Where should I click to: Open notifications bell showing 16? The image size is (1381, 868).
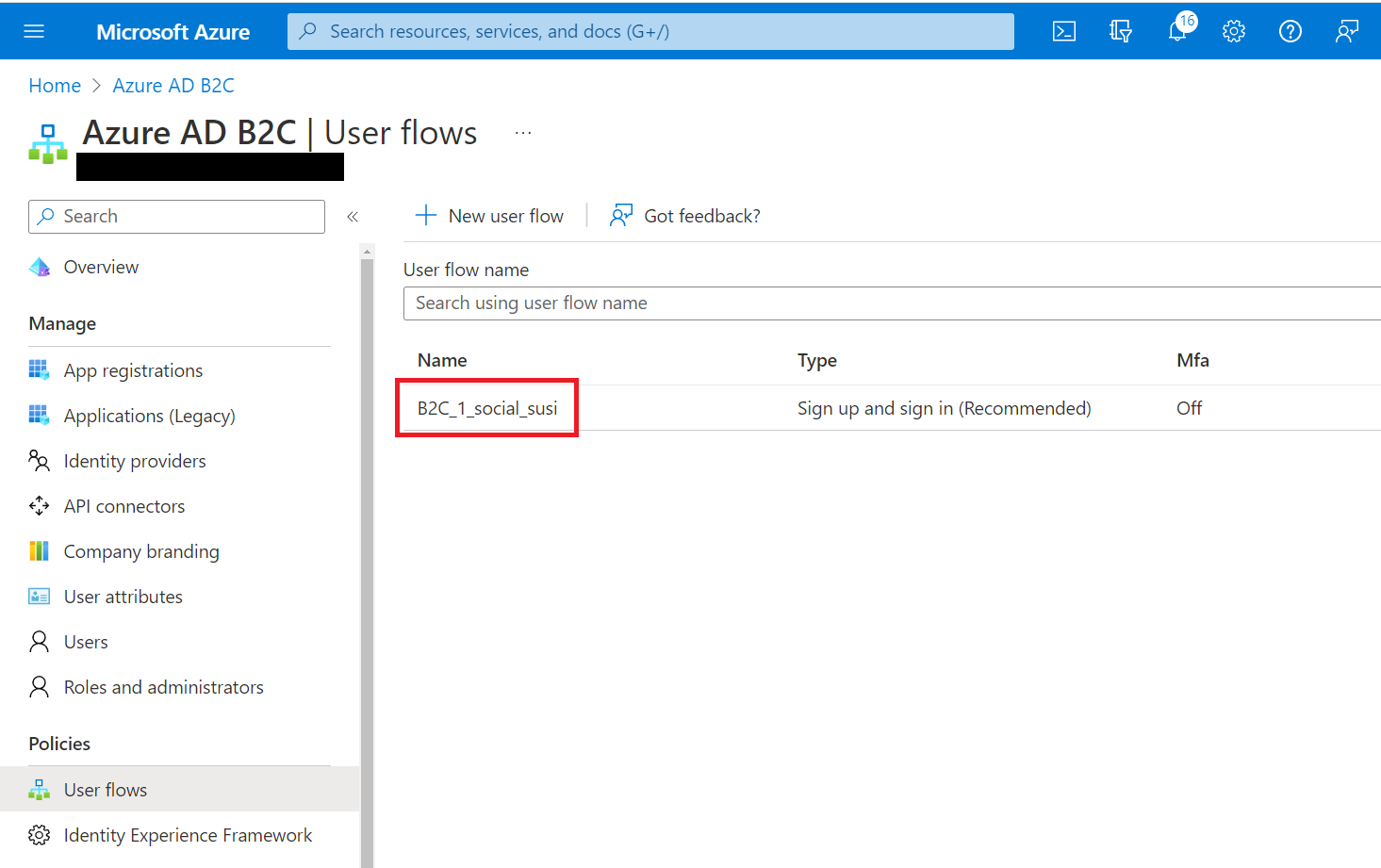1178,29
